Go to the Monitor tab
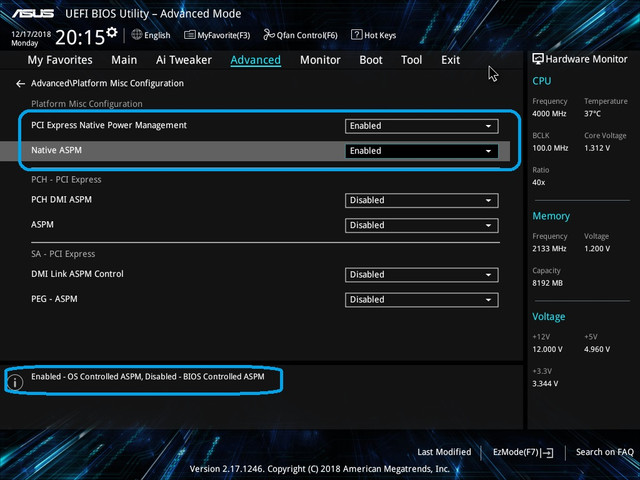This screenshot has height=480, width=640. pyautogui.click(x=320, y=60)
